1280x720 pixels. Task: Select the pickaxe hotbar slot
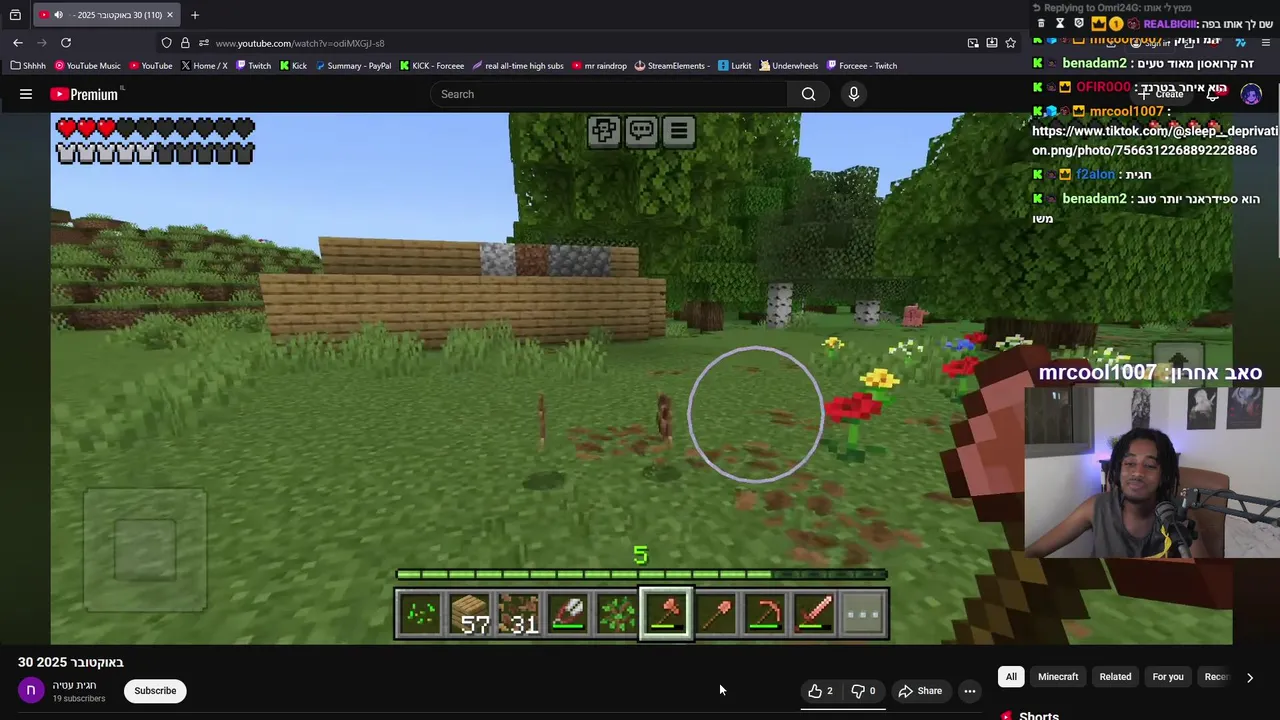click(764, 613)
